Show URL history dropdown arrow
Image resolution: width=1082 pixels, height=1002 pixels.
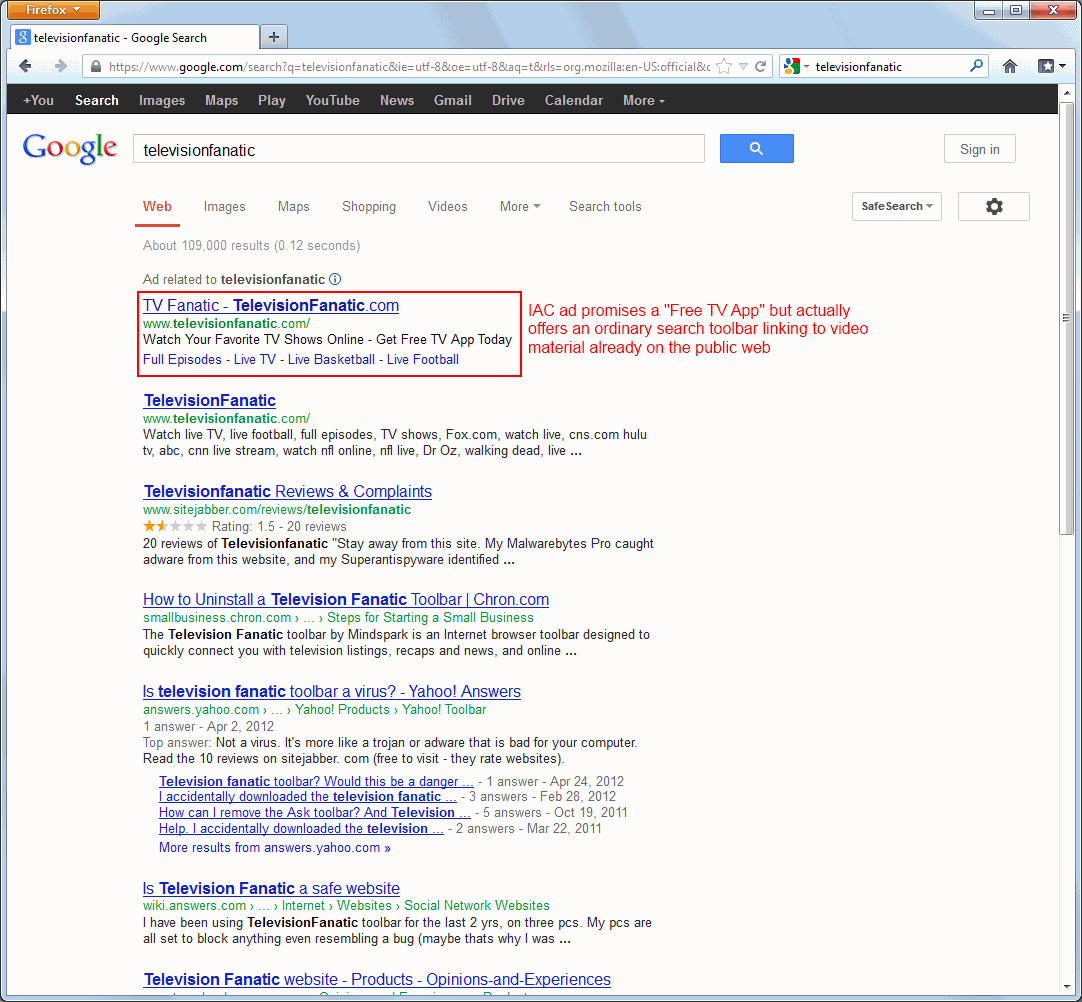743,66
